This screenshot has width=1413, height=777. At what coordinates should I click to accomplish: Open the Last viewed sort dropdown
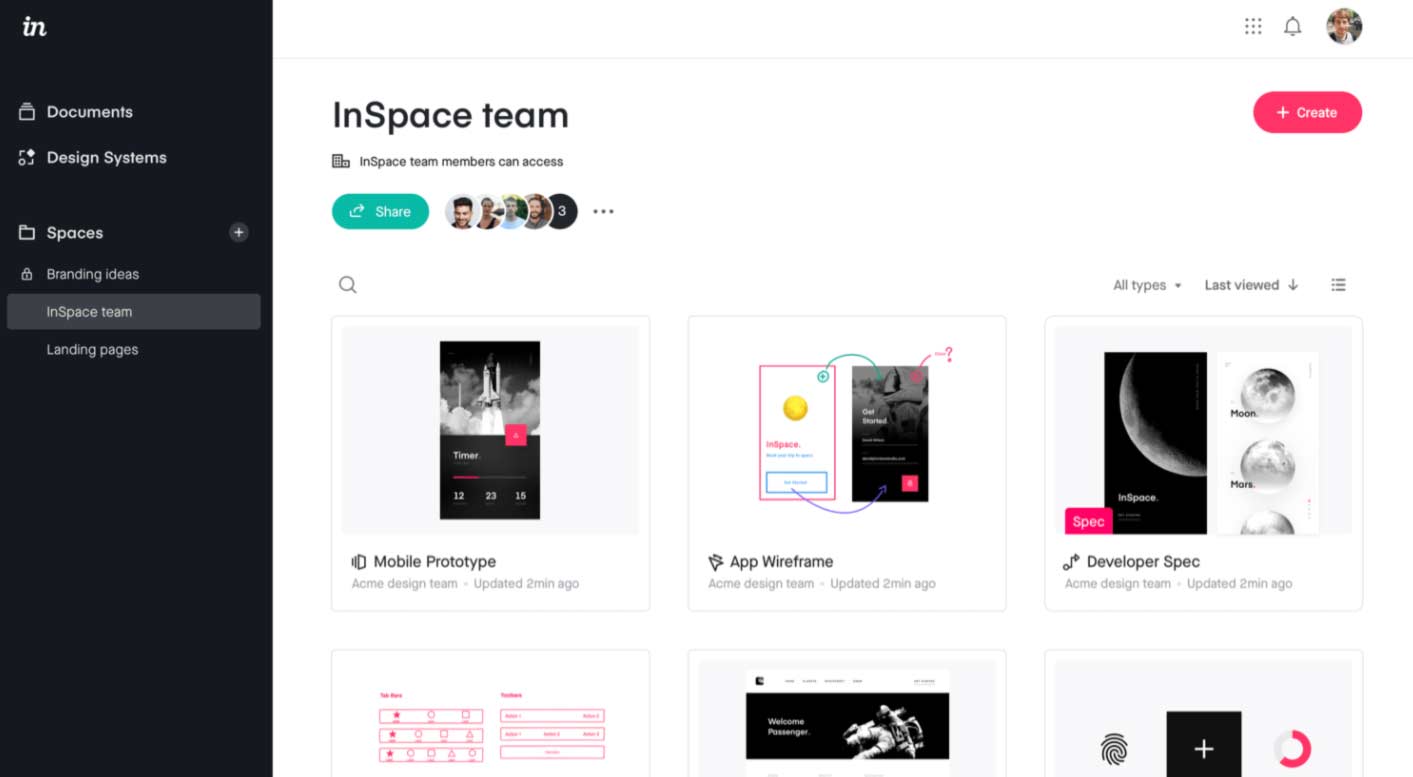coord(1243,285)
